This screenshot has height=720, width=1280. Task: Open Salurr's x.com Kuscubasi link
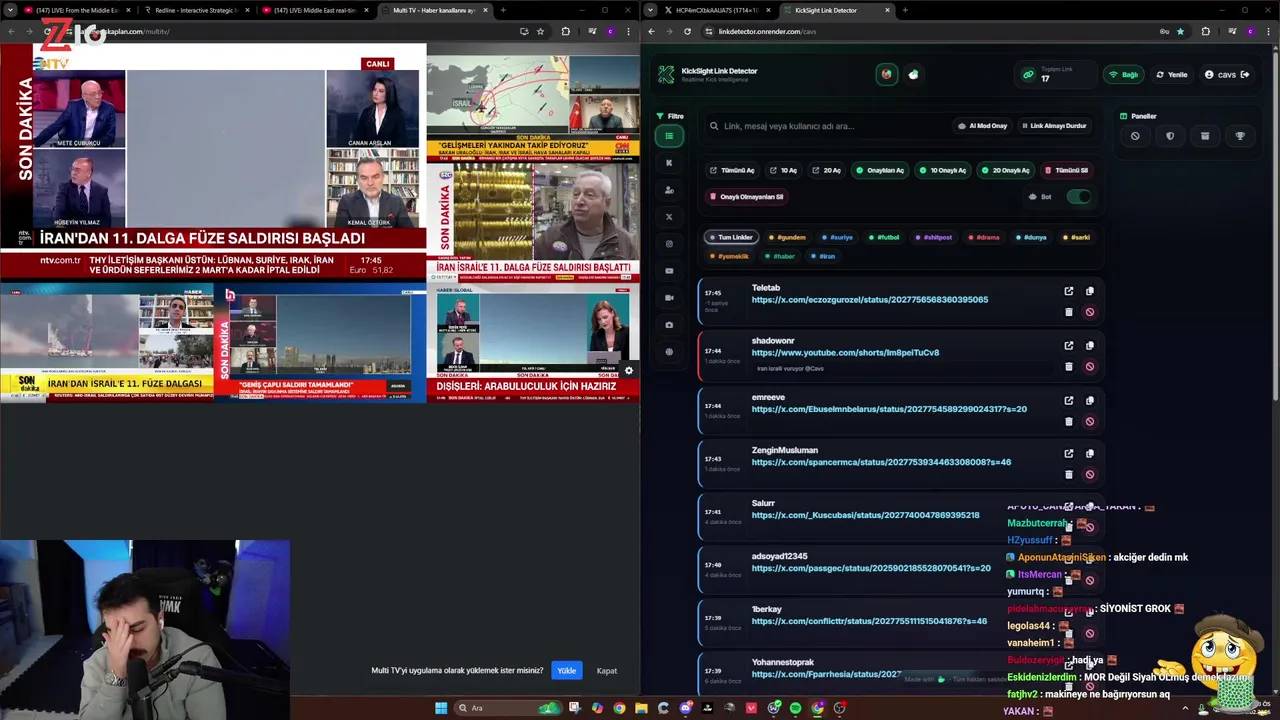tap(865, 515)
